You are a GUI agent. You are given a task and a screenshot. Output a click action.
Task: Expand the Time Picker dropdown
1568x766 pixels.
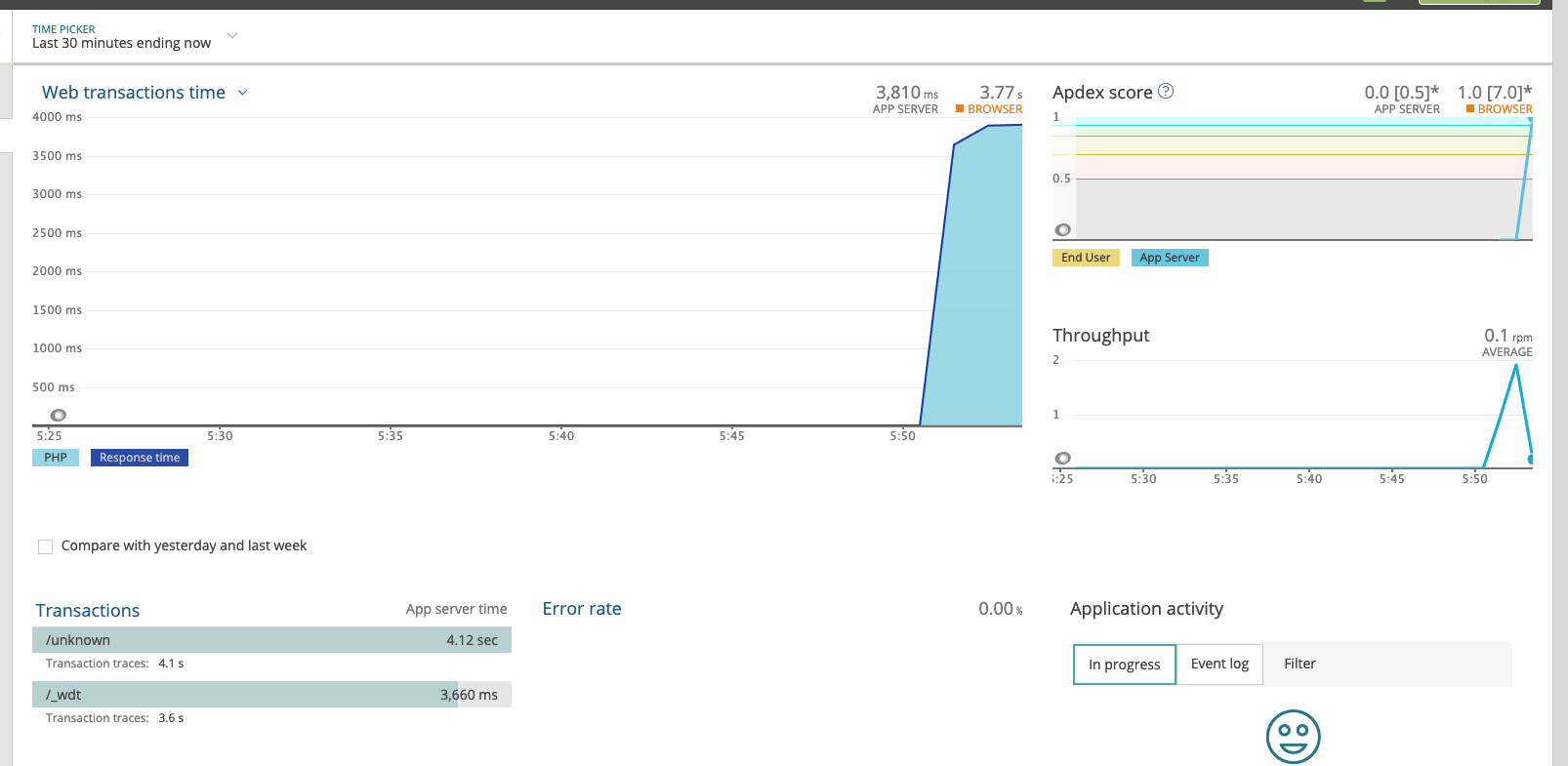232,36
